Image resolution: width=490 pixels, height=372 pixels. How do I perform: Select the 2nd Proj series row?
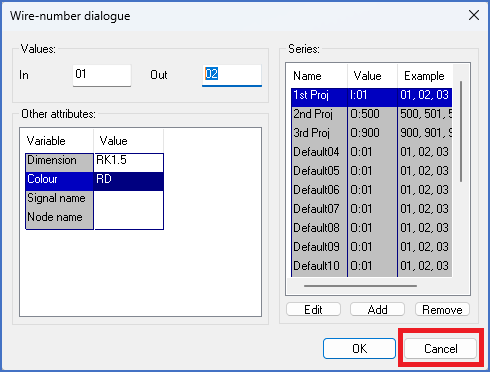pyautogui.click(x=371, y=116)
